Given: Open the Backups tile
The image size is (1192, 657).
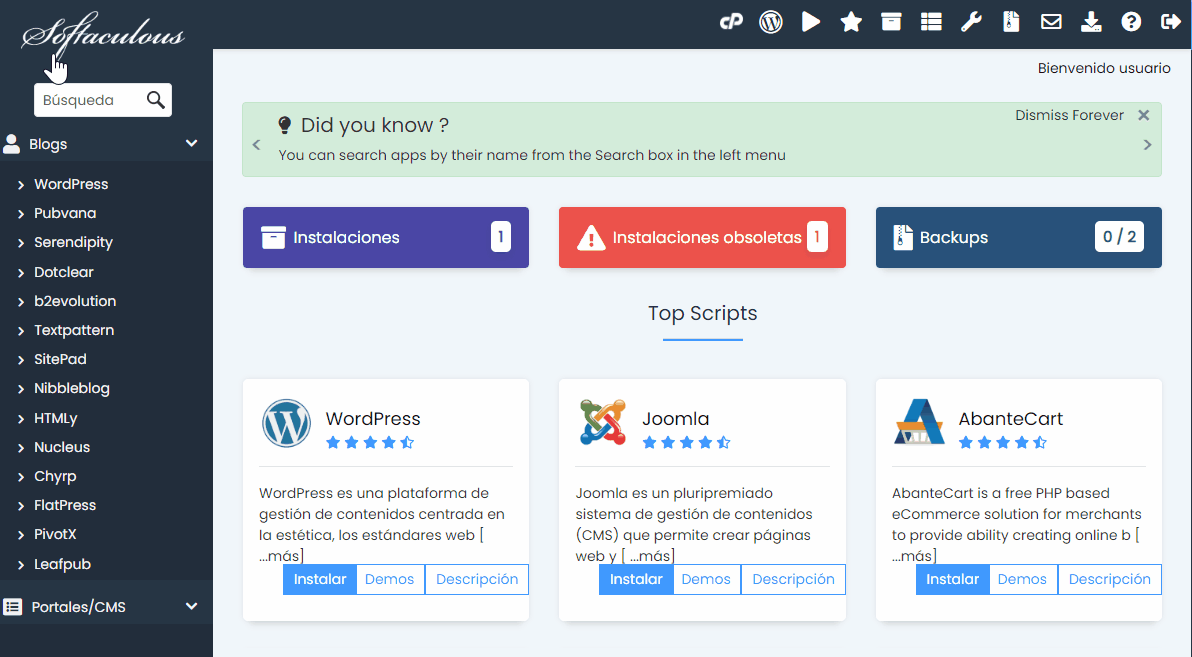Looking at the screenshot, I should click(x=1019, y=237).
